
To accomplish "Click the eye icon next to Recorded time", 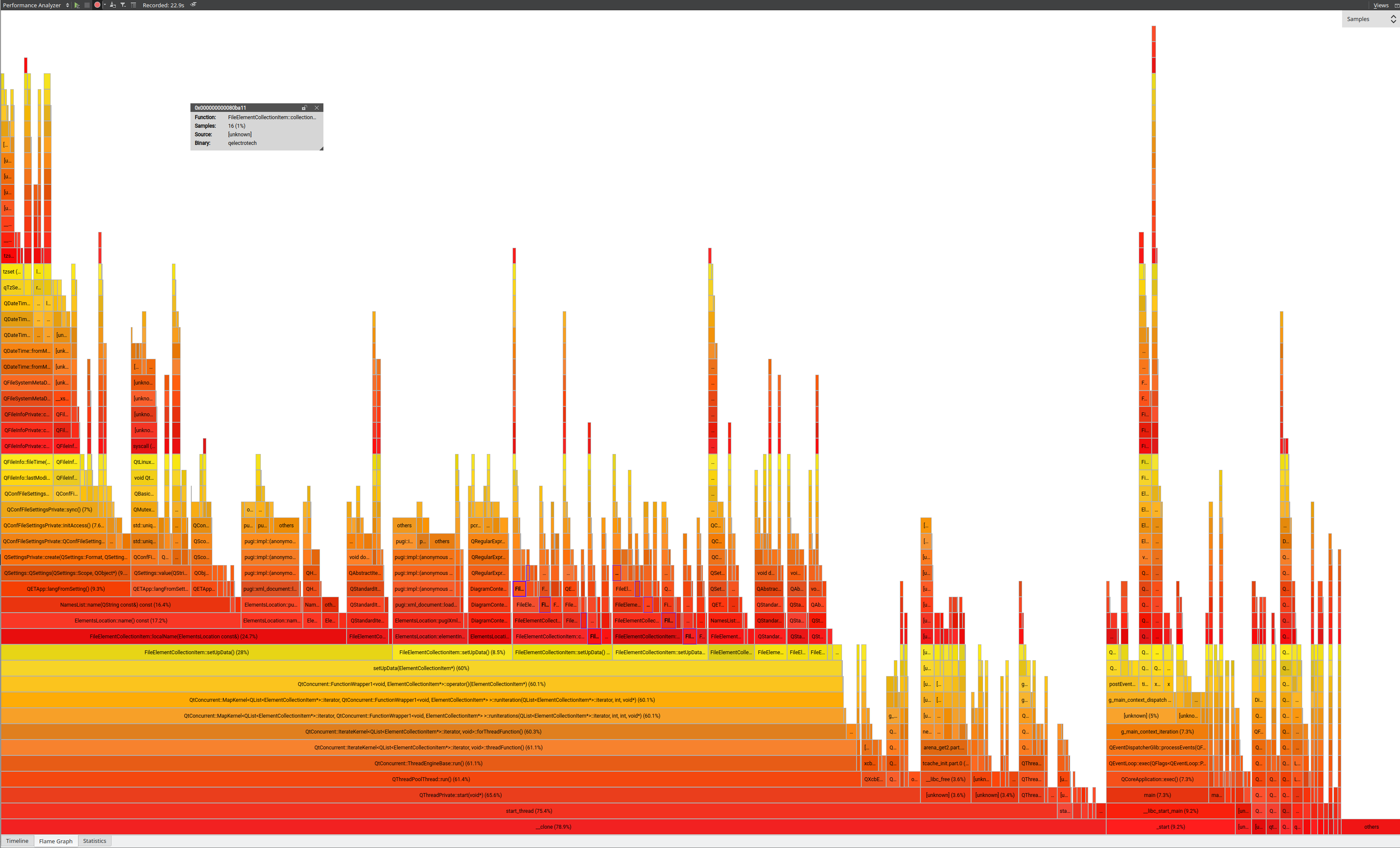I will [194, 5].
